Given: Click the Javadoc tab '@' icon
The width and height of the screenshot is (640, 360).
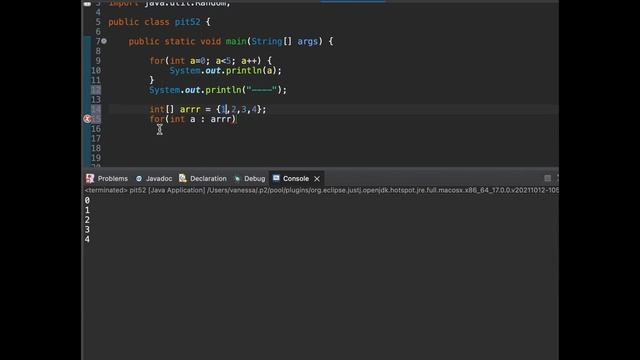Looking at the screenshot, I should [139, 179].
